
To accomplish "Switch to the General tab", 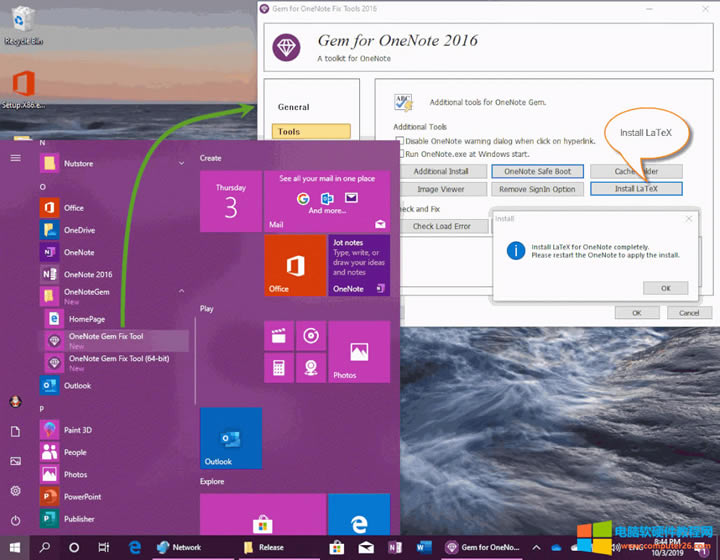I will point(293,107).
